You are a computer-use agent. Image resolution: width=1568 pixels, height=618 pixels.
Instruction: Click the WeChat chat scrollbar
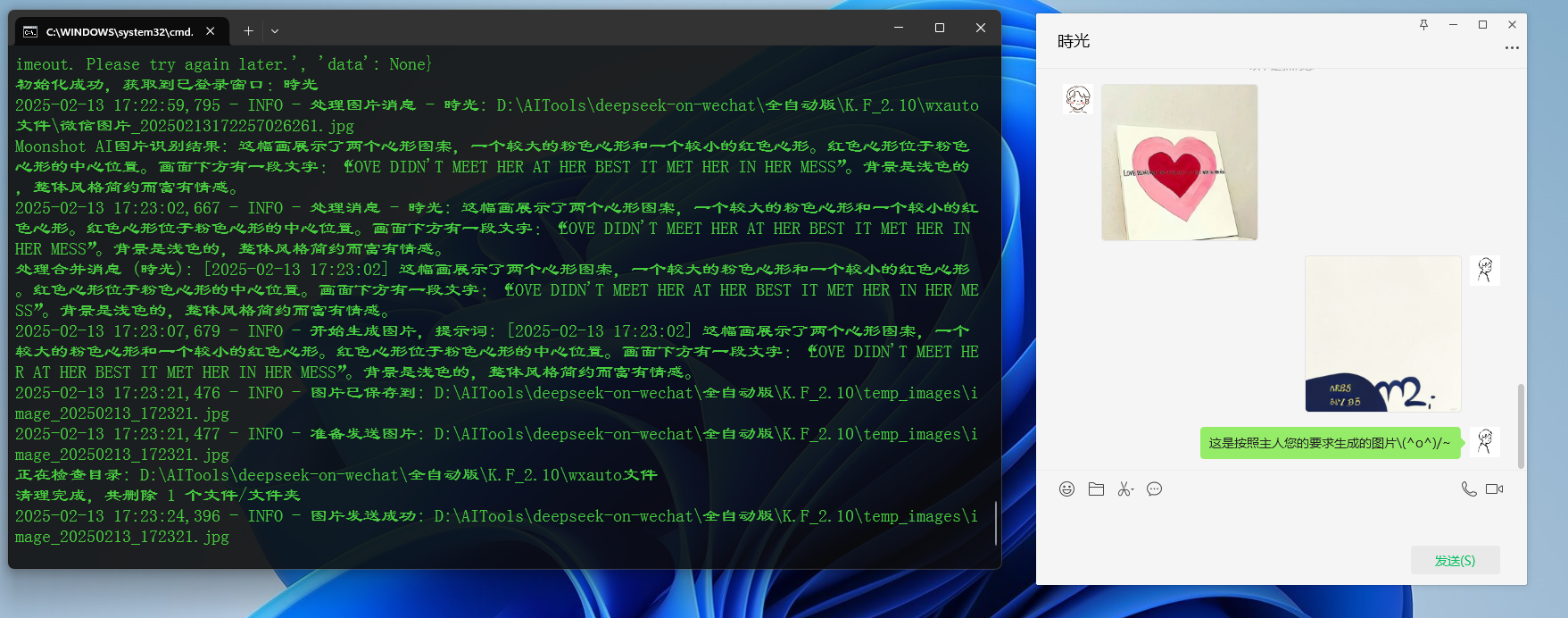(1521, 426)
